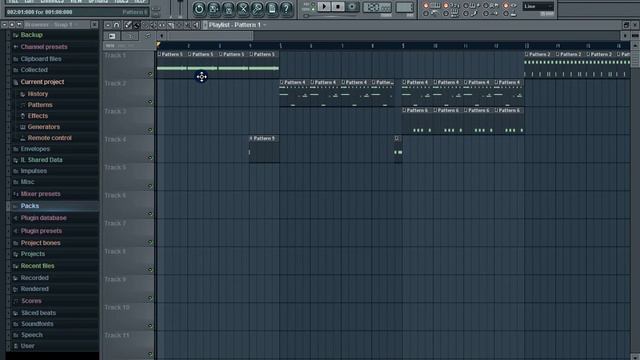The image size is (640, 360).
Task: Open the Recent files folder
Action: (x=37, y=266)
